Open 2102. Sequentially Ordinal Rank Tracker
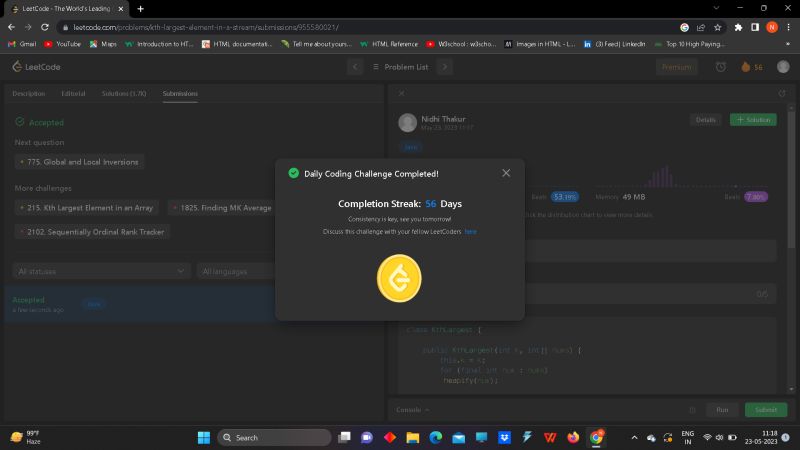The image size is (800, 450). coord(92,232)
